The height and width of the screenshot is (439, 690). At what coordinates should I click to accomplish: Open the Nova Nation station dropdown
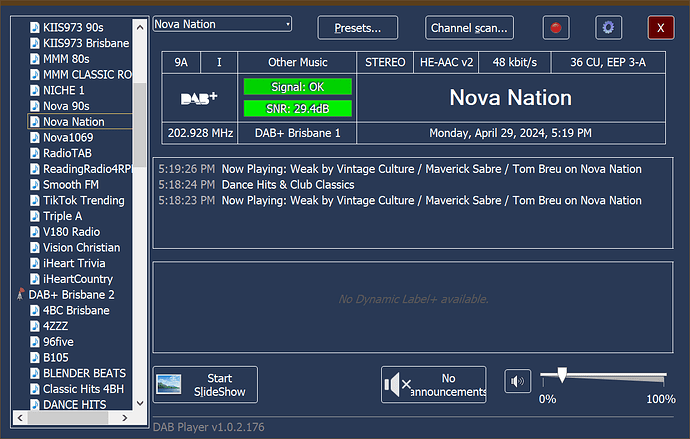point(287,24)
